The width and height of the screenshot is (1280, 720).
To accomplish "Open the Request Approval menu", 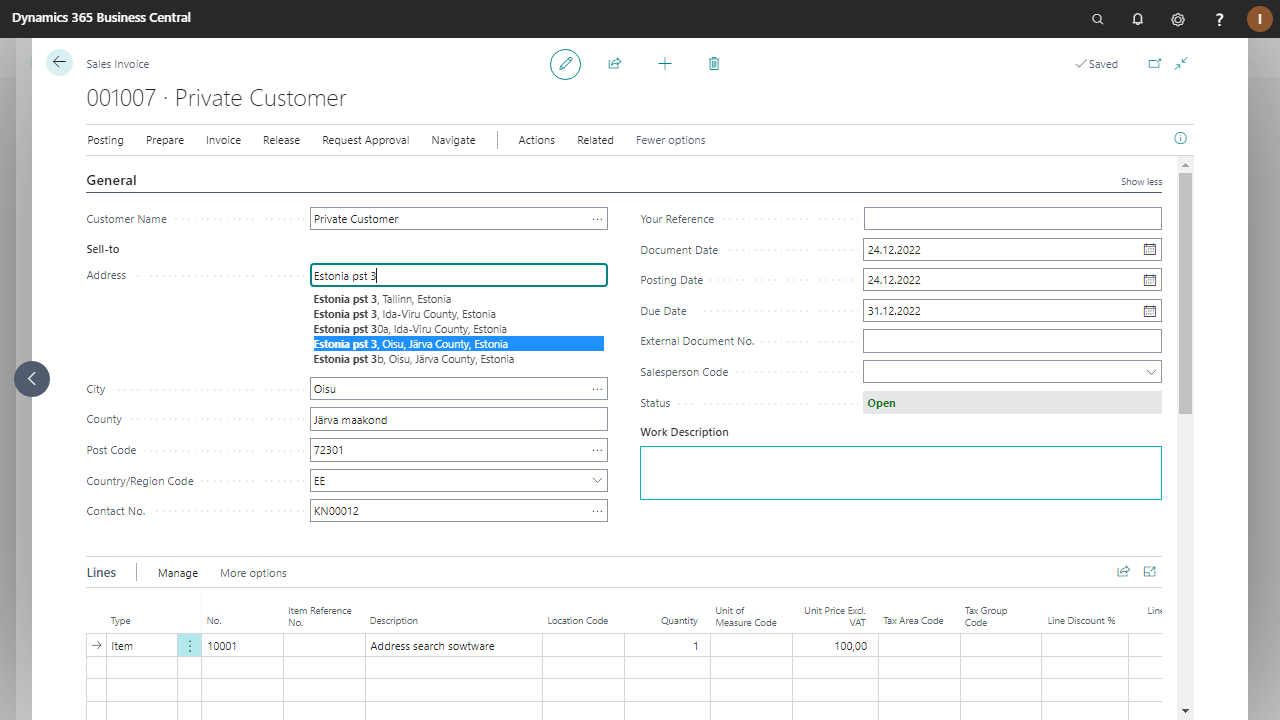I will tap(365, 140).
